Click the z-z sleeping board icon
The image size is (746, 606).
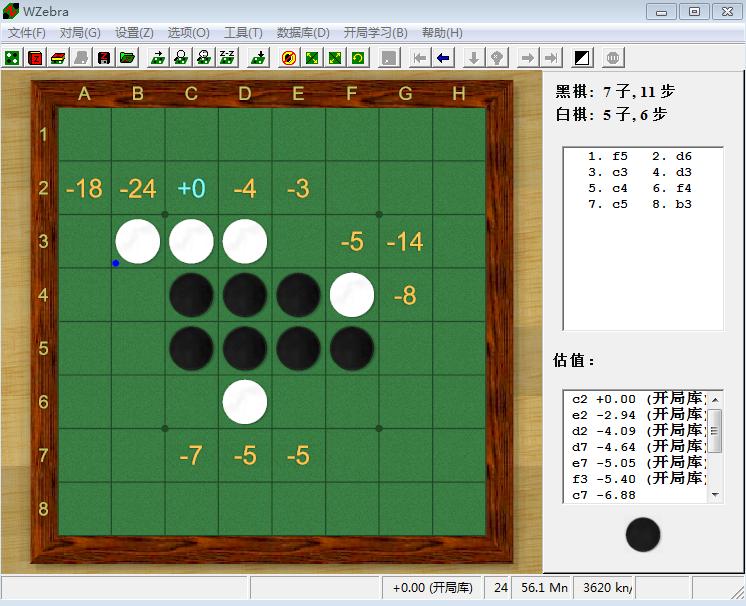pos(227,58)
